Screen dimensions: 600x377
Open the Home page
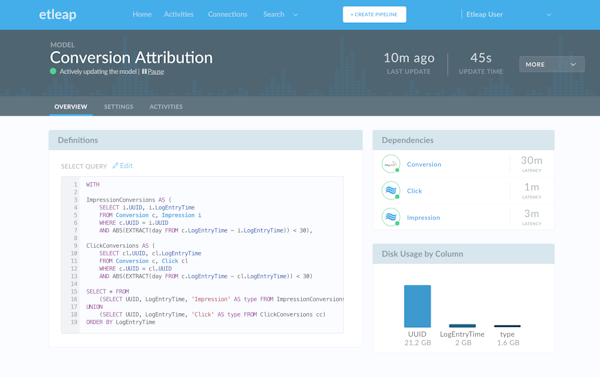point(142,14)
